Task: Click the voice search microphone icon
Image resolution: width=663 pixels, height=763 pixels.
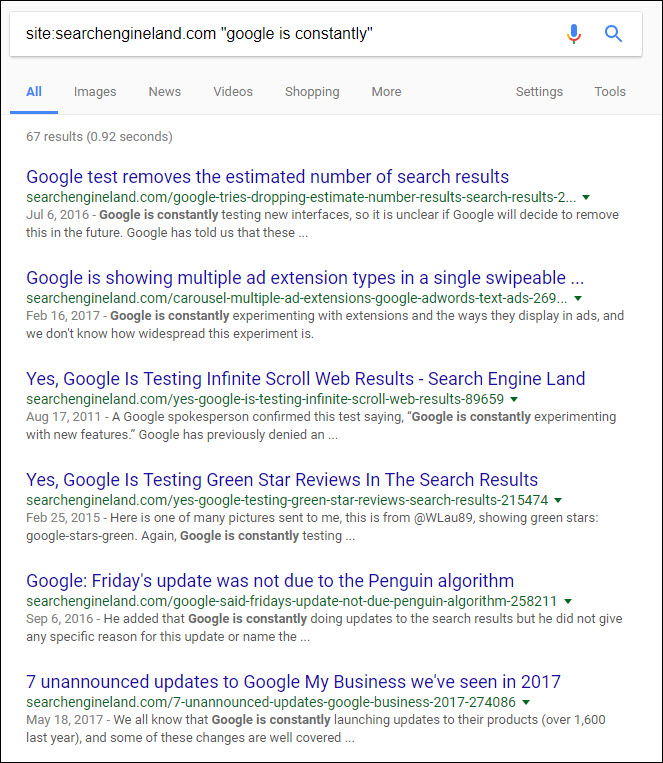Action: 574,34
